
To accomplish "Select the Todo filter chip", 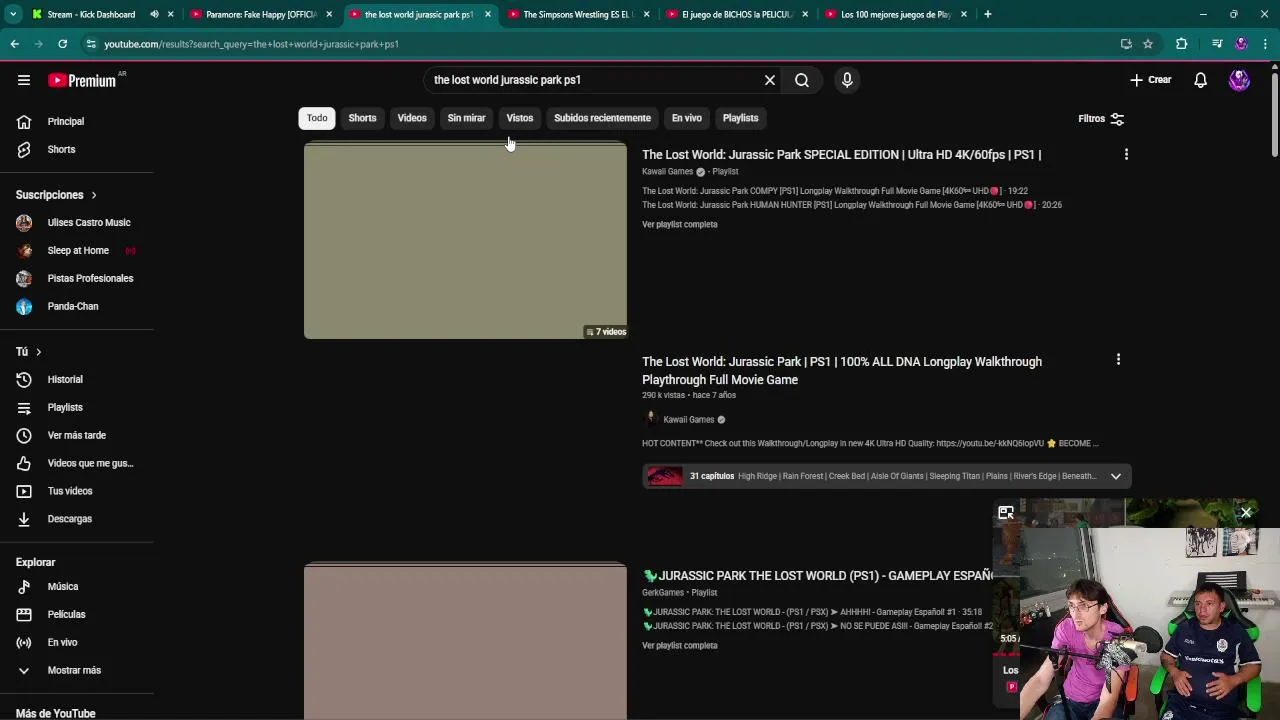I will [317, 118].
